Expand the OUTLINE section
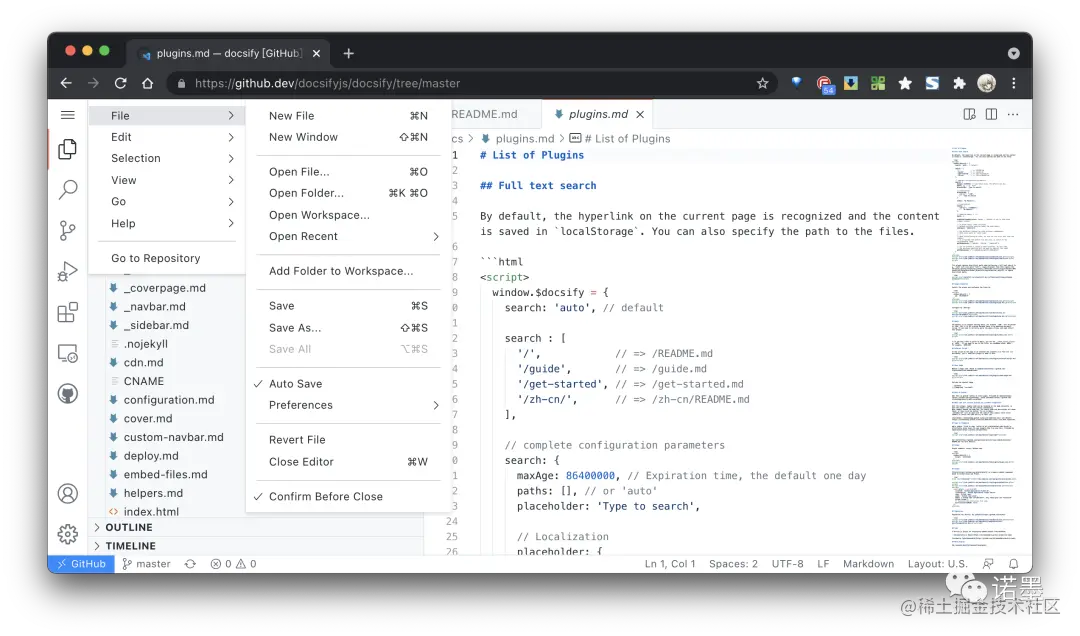 [256, 527]
